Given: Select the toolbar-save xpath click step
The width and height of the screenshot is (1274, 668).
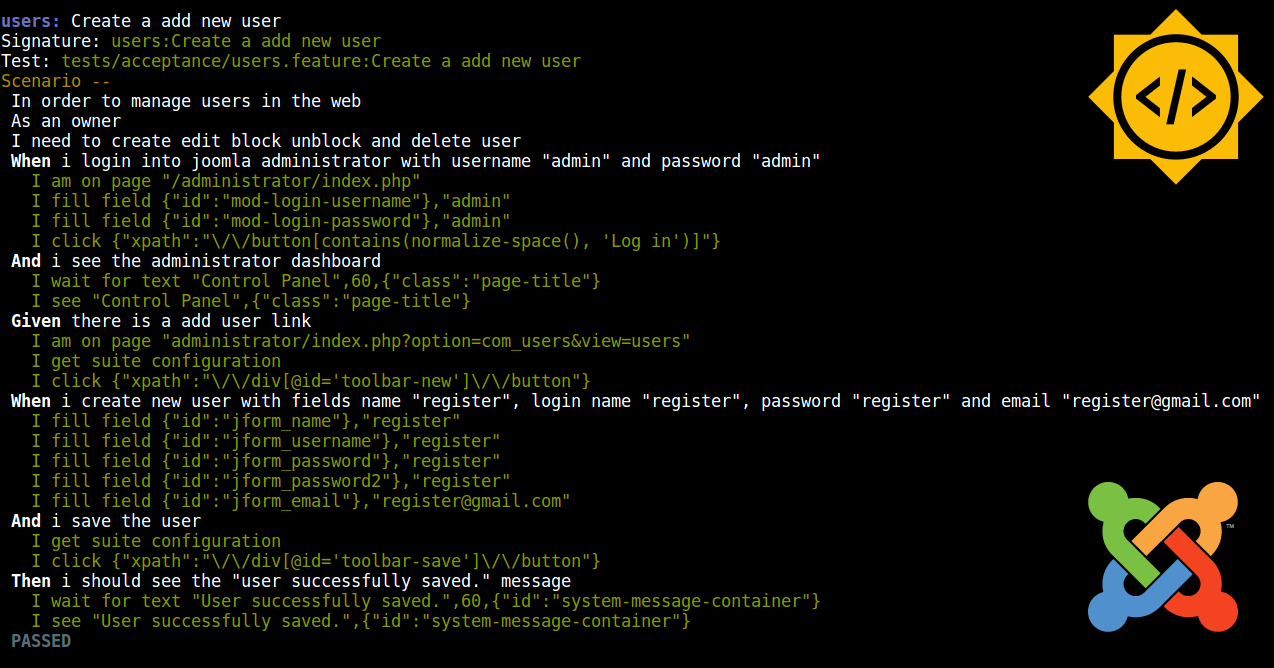Looking at the screenshot, I should pos(315,561).
